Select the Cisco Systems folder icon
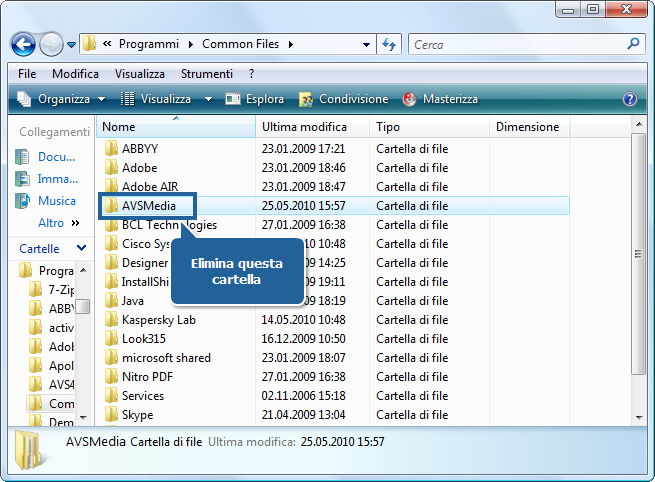 coord(111,244)
